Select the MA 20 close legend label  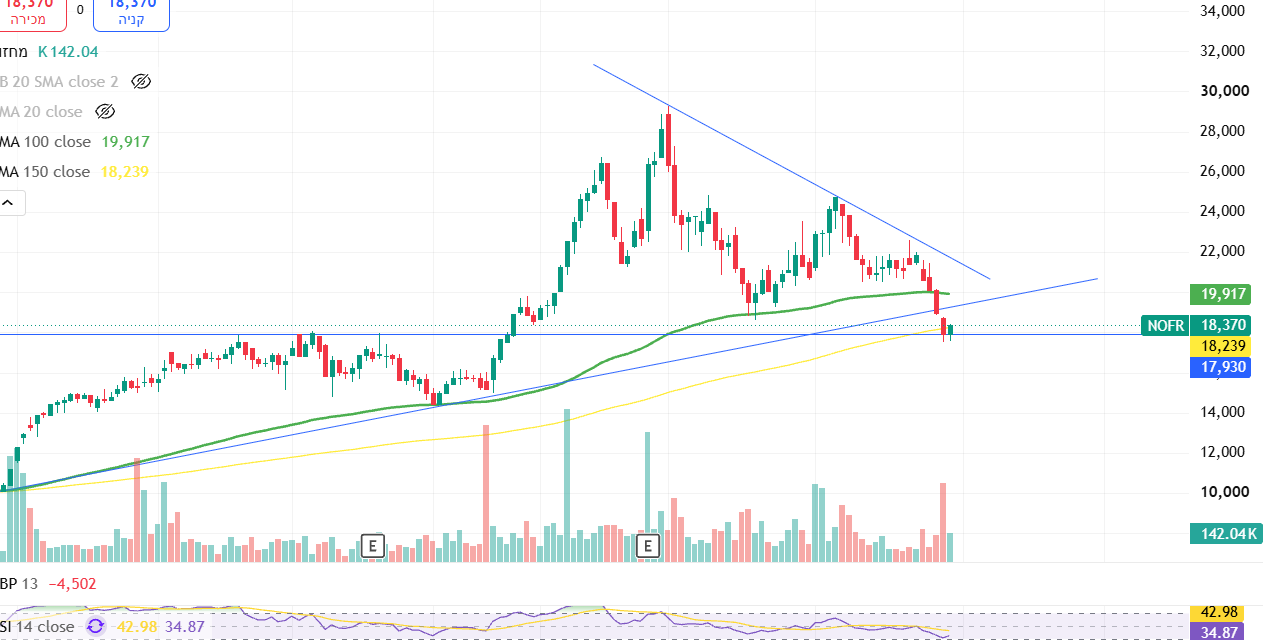41,111
